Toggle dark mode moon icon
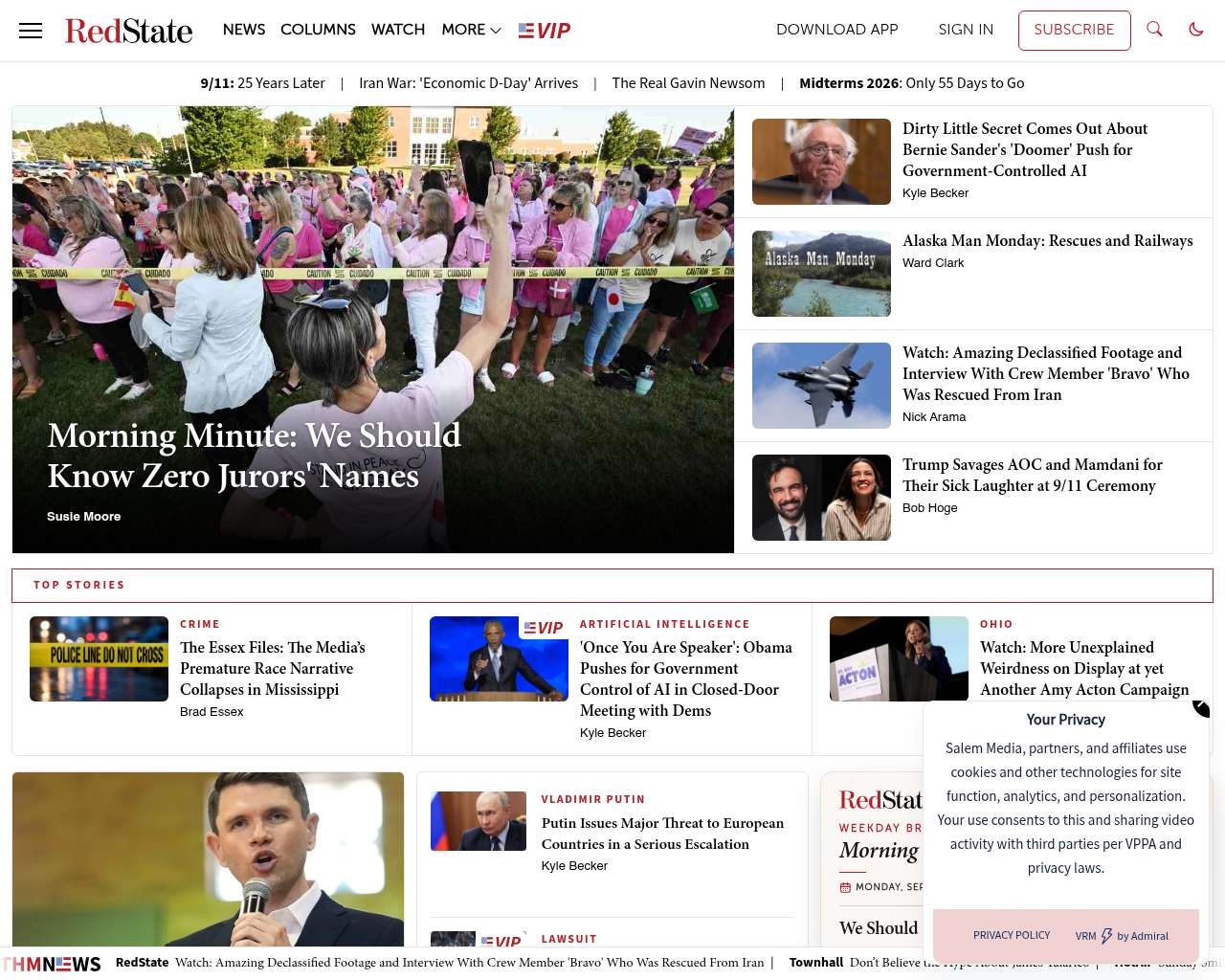 (1196, 30)
